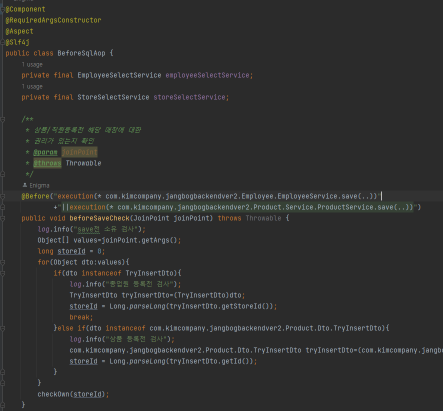The image size is (443, 411).
Task: Click the Enigma author hint above @Before
Action: point(36,185)
